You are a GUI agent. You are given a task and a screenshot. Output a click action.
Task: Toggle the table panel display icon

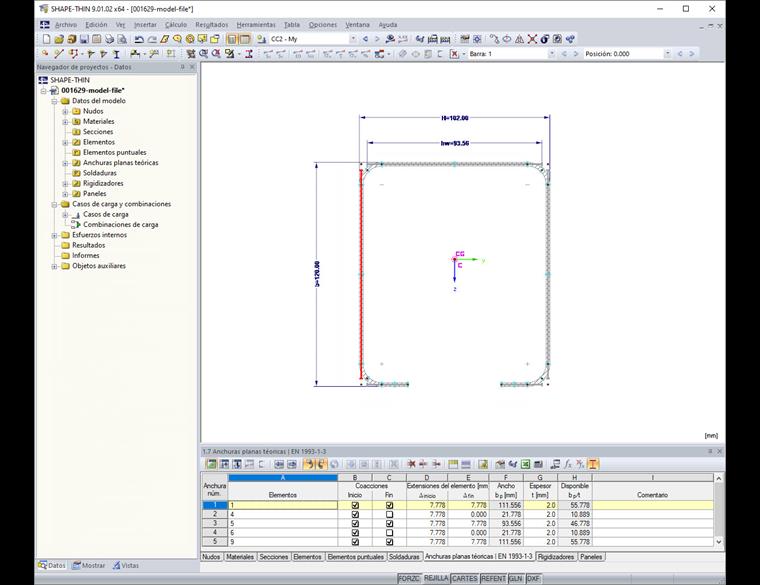245,39
